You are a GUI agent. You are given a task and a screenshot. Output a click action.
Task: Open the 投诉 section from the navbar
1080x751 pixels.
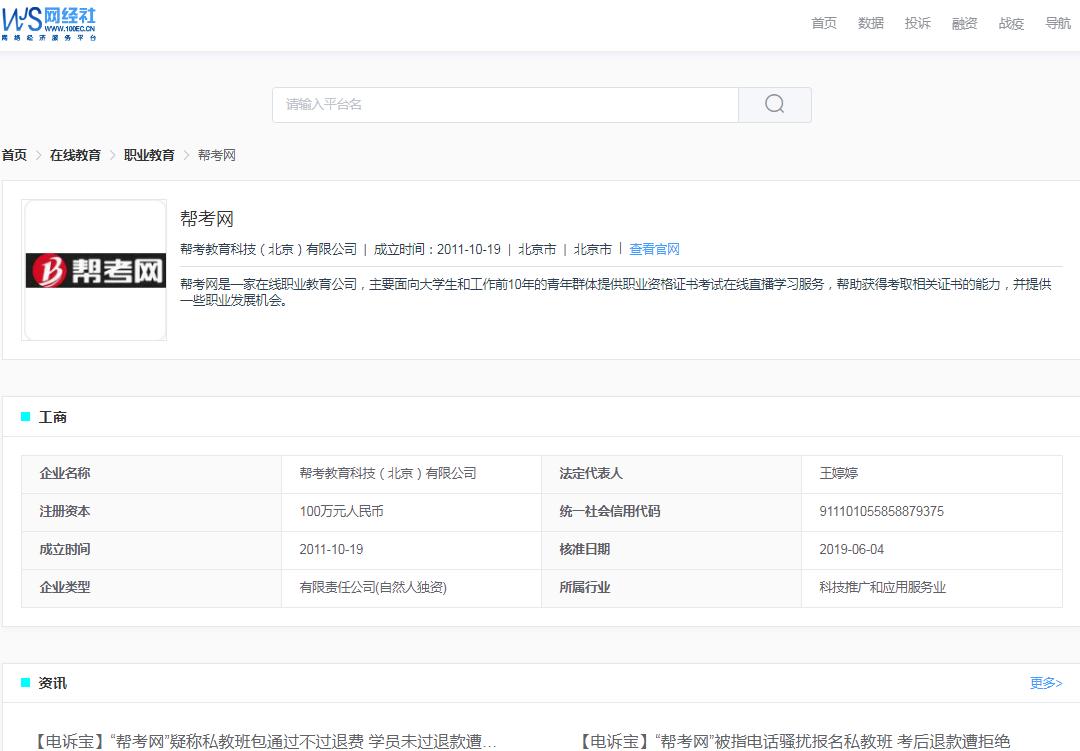tap(917, 23)
